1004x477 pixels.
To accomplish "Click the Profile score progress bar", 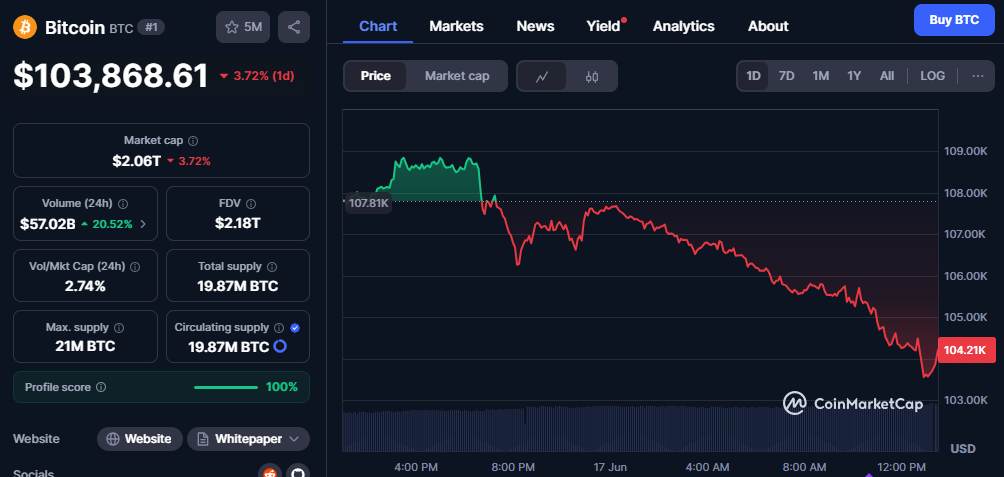I will pyautogui.click(x=225, y=387).
